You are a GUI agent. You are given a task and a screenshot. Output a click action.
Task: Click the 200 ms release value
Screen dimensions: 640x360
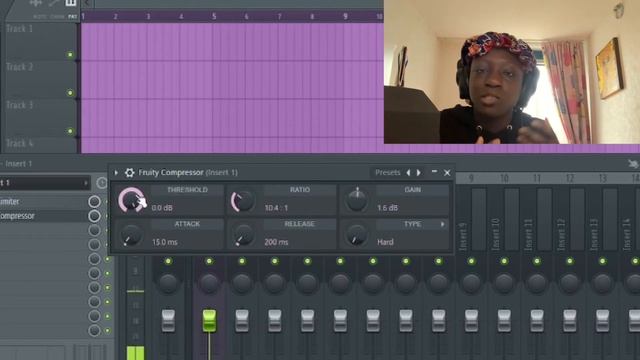pos(276,242)
